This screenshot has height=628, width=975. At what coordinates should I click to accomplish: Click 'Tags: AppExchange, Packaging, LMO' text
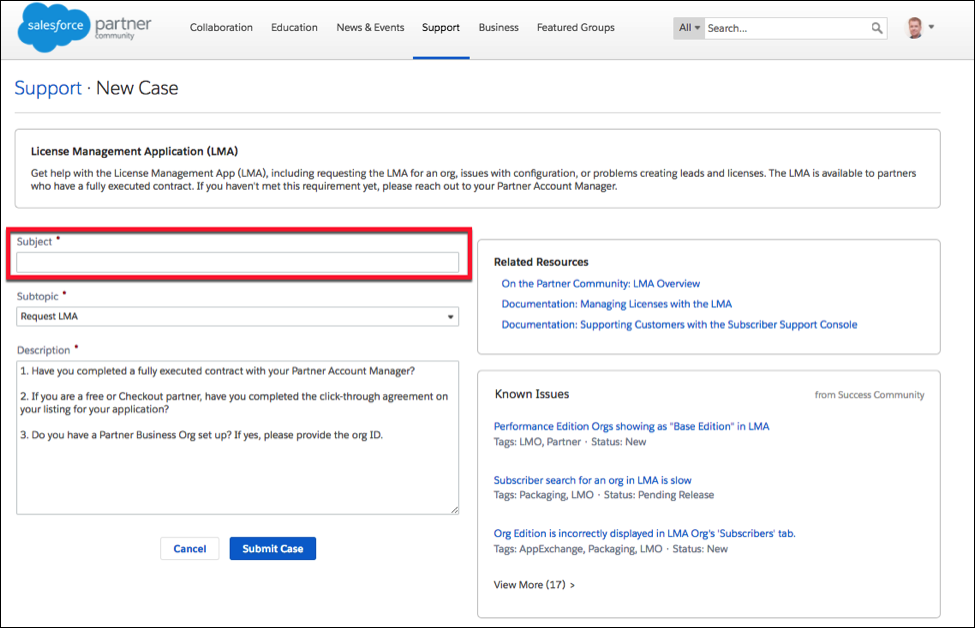click(578, 549)
